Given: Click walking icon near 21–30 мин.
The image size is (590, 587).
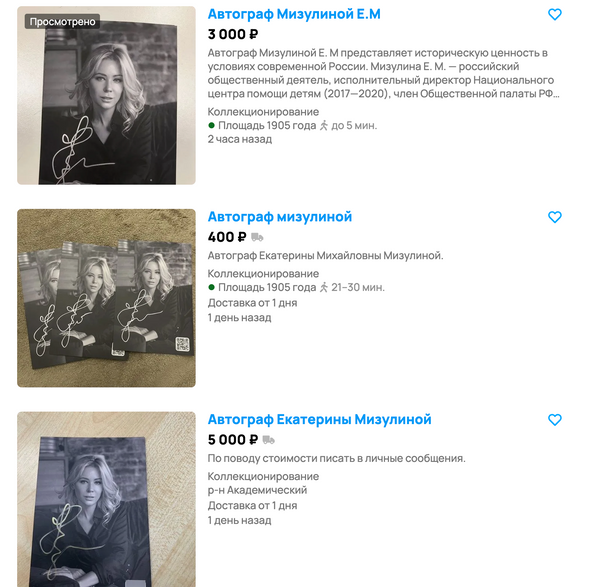Looking at the screenshot, I should click(x=324, y=287).
